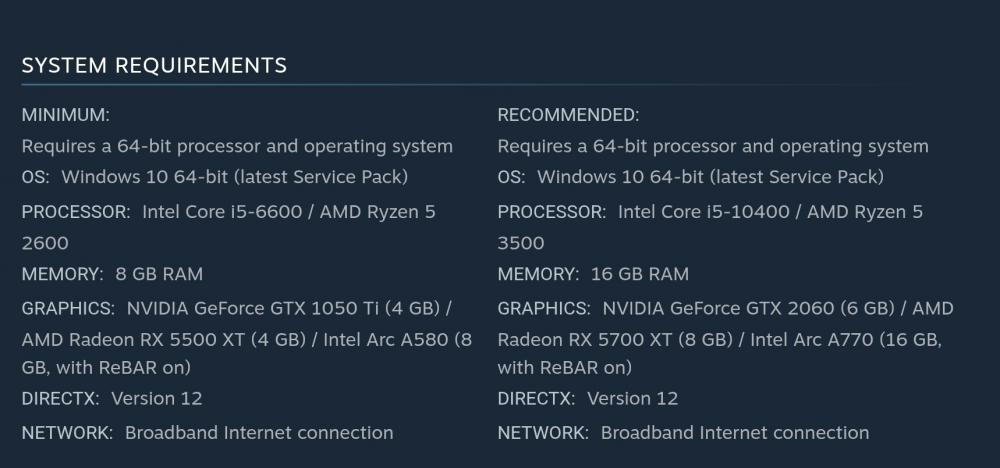Viewport: 1000px width, 468px height.
Task: Click the RECOMMENDED column label
Action: (568, 115)
